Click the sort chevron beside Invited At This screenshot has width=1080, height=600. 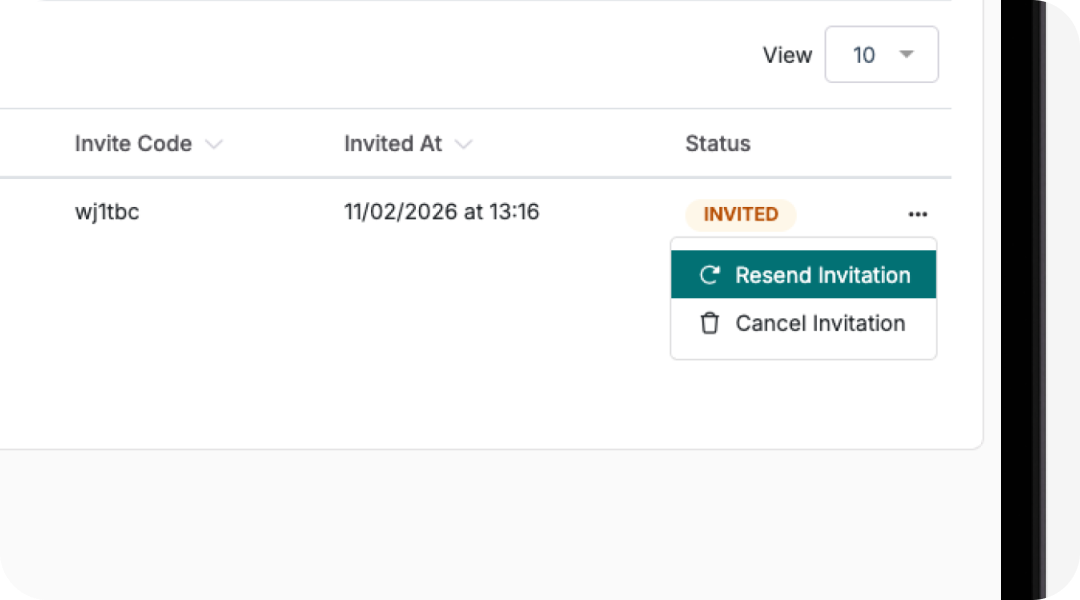[463, 144]
